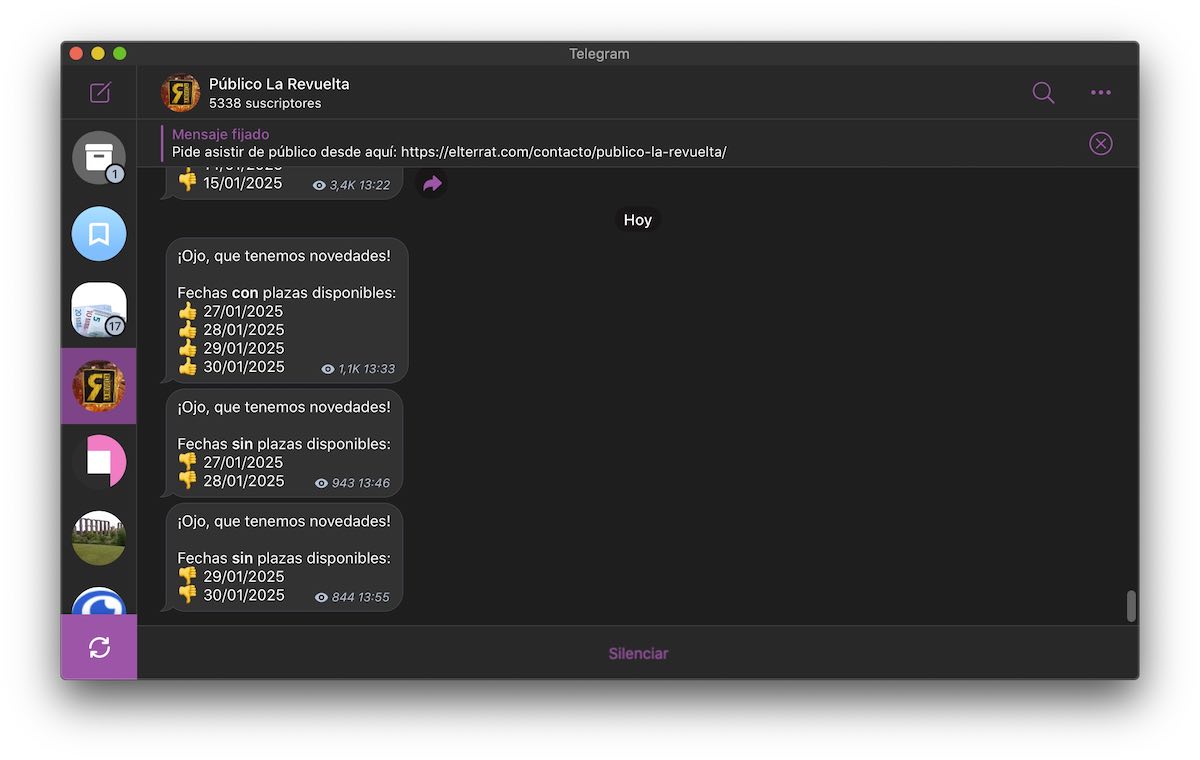The width and height of the screenshot is (1200, 760).
Task: Click the 5338 suscriptores label
Action: [265, 103]
